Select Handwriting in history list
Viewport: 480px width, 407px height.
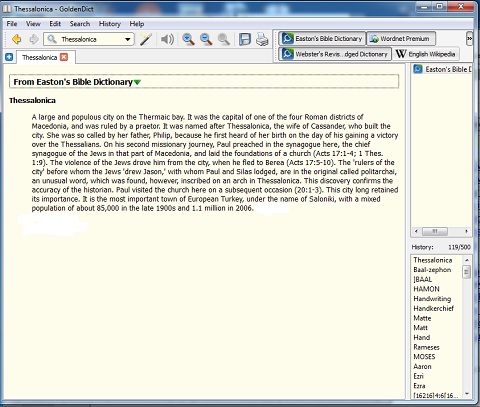coord(432,299)
